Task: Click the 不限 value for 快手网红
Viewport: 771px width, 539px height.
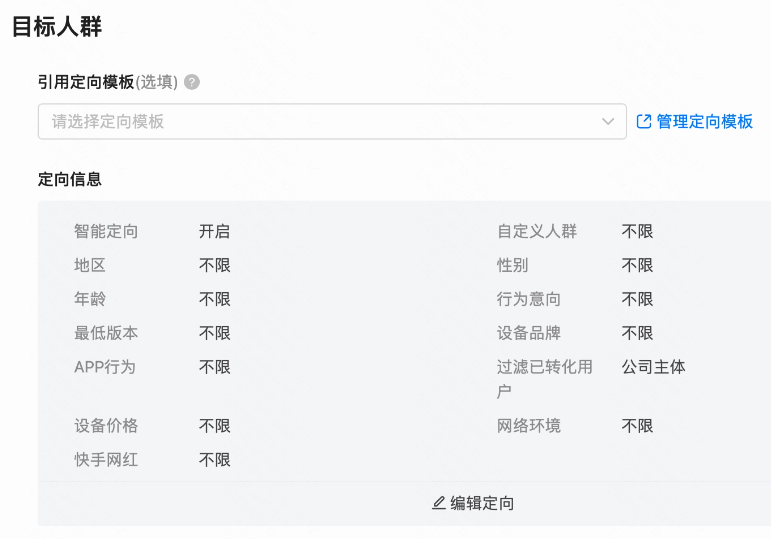Action: (x=214, y=460)
